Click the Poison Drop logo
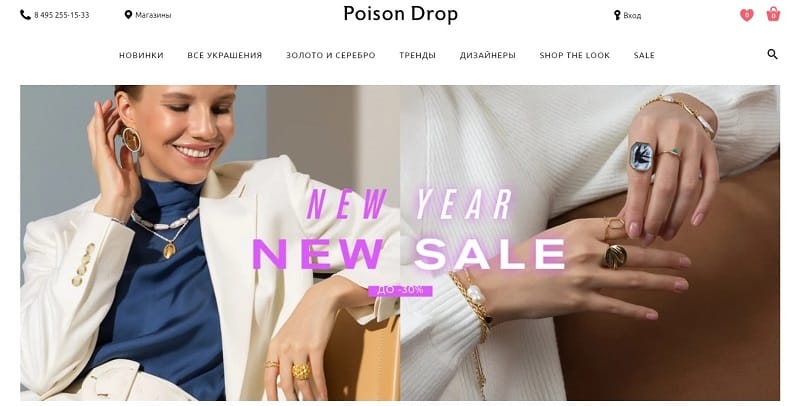Viewport: 800px width, 406px height. (x=401, y=14)
